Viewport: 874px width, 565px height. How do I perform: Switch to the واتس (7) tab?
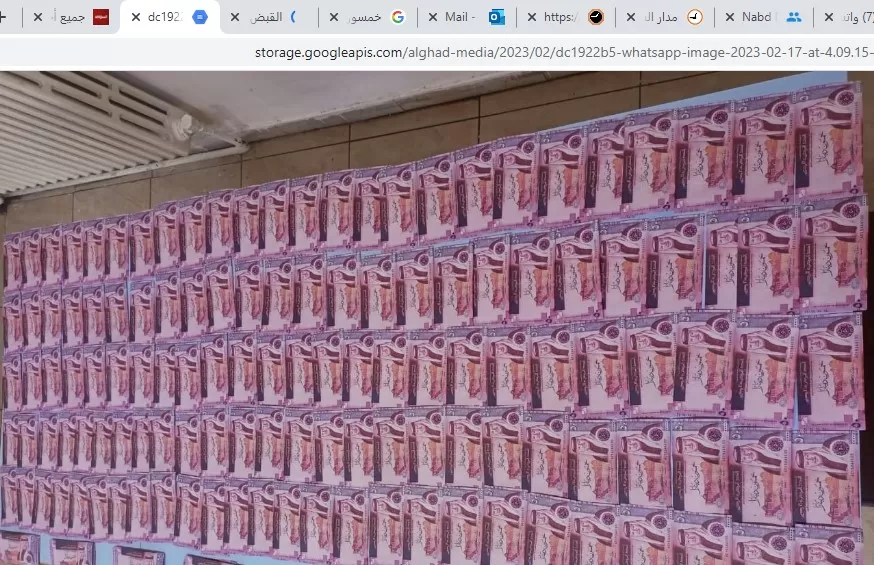(852, 17)
